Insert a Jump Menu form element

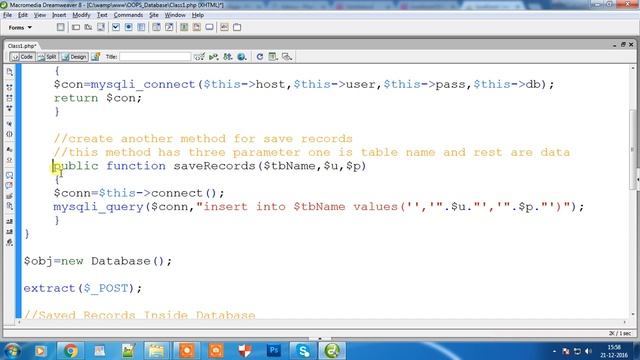(169, 27)
